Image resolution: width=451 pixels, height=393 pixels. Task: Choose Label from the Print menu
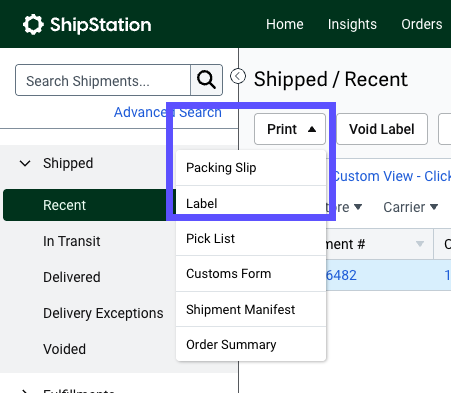point(251,203)
